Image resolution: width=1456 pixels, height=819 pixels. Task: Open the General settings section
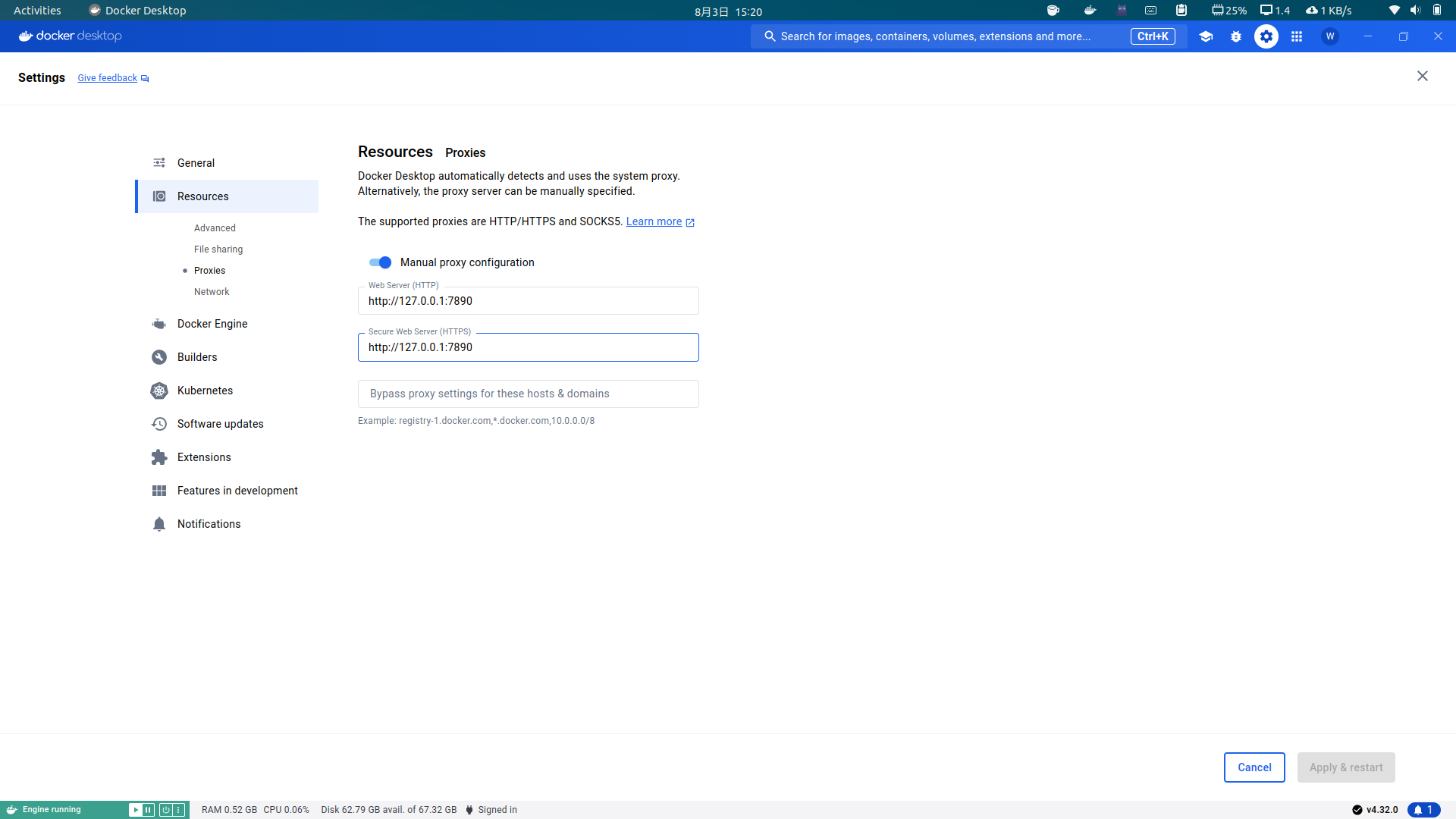click(227, 163)
